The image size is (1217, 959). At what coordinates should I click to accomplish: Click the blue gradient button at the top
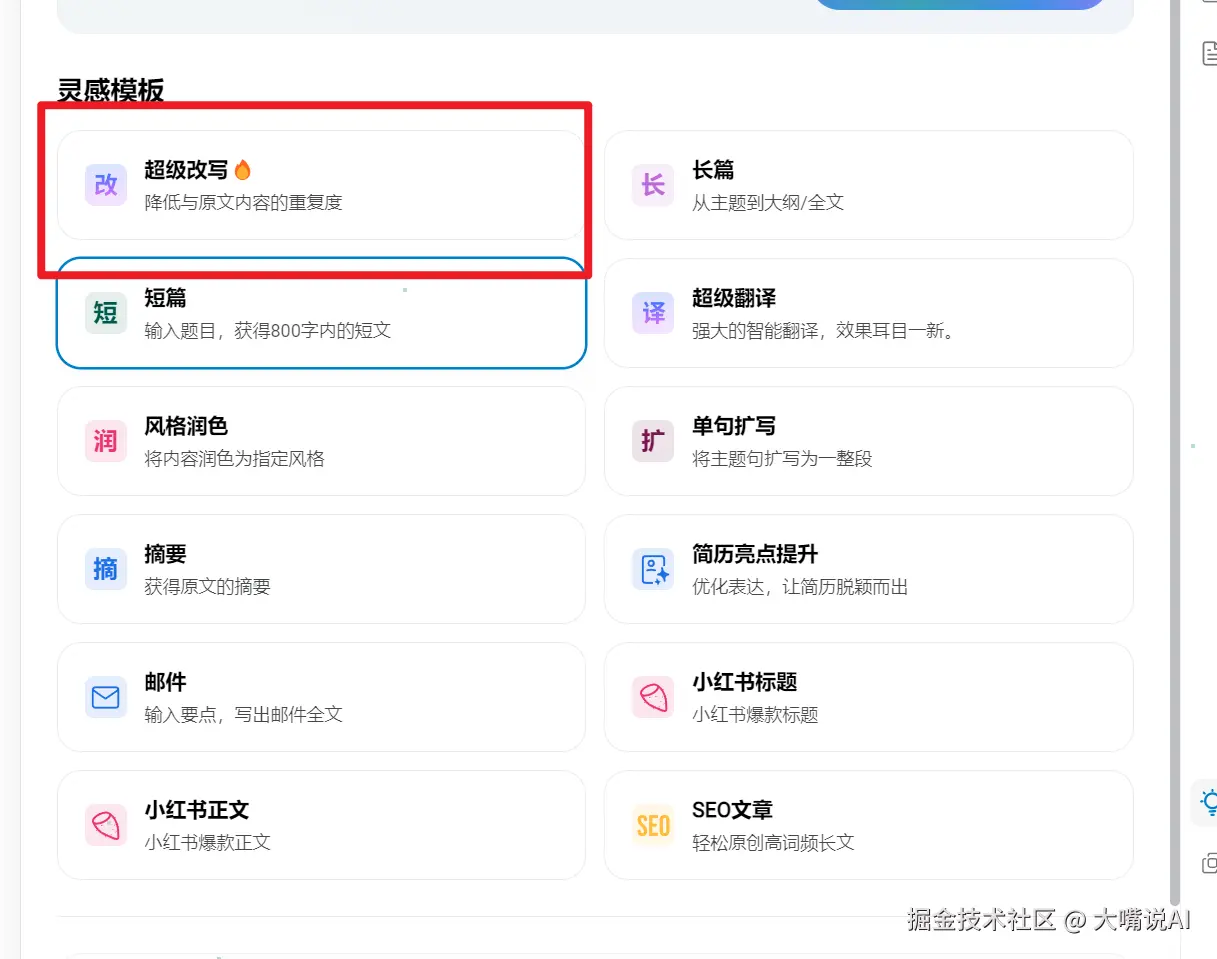[x=960, y=4]
